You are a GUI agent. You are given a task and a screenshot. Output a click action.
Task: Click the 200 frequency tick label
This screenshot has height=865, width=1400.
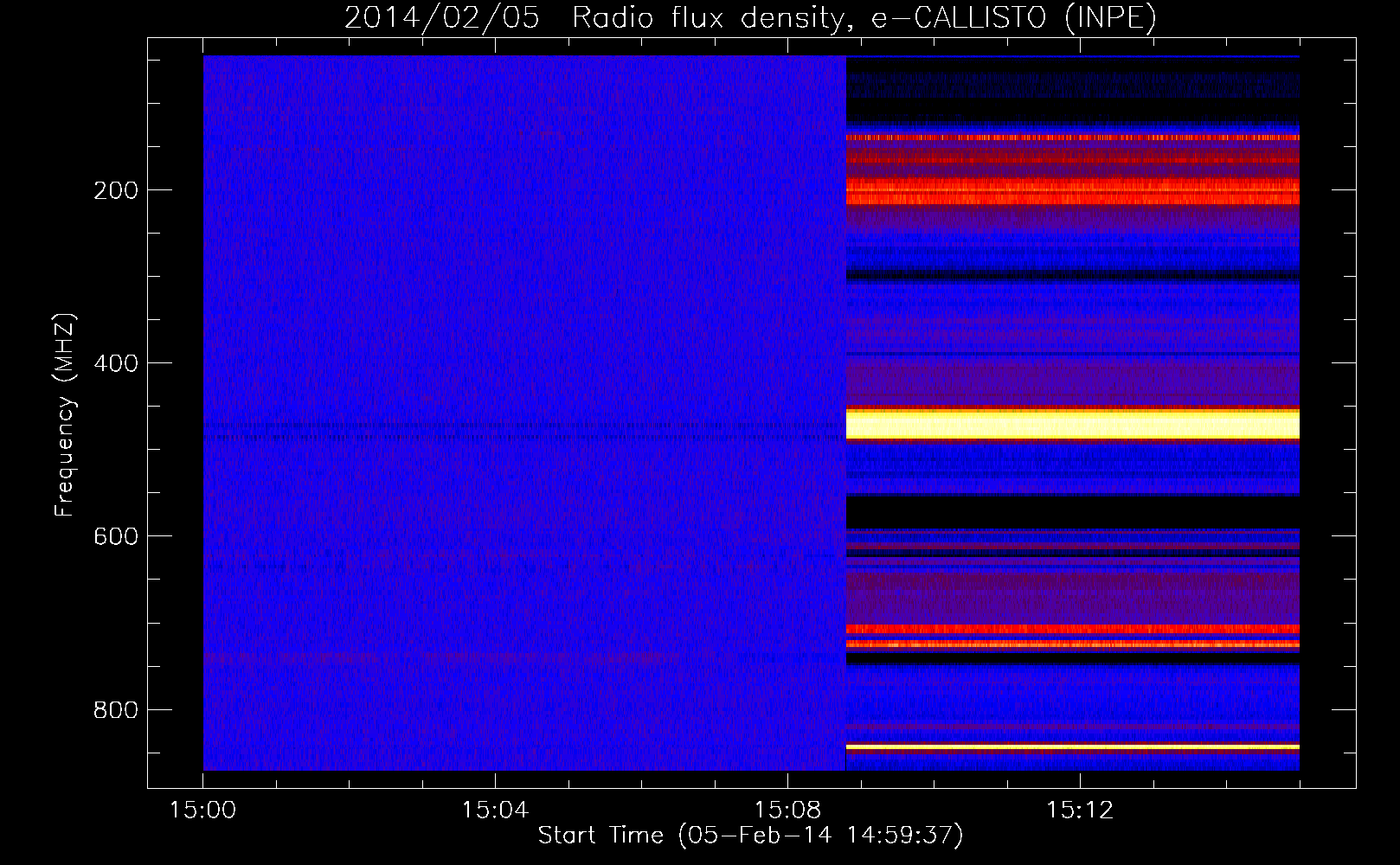click(115, 190)
